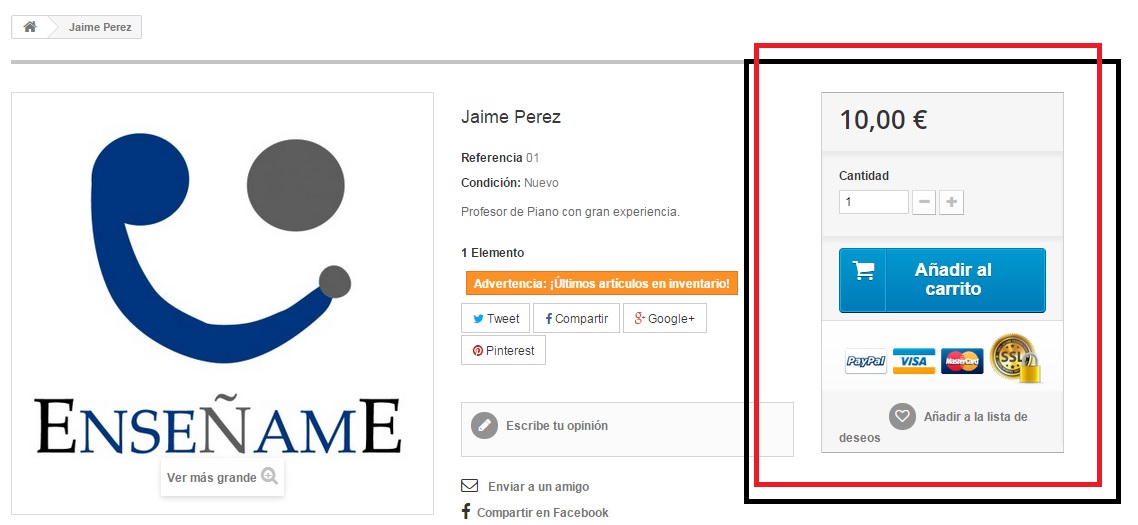Click the envelope icon Enviar a un amigo
Image resolution: width=1138 pixels, height=525 pixels.
point(470,486)
